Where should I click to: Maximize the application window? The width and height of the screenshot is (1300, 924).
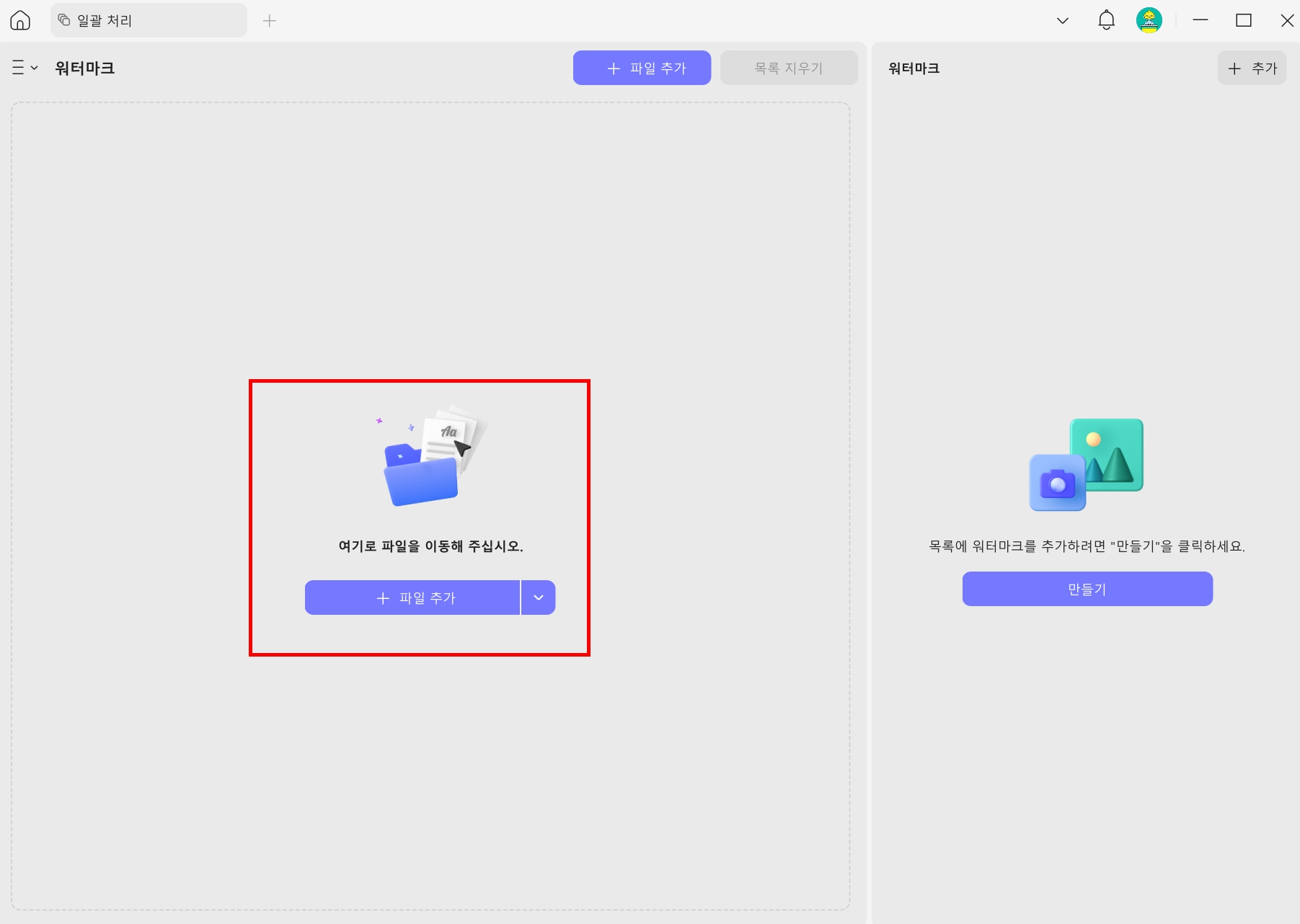1244,20
